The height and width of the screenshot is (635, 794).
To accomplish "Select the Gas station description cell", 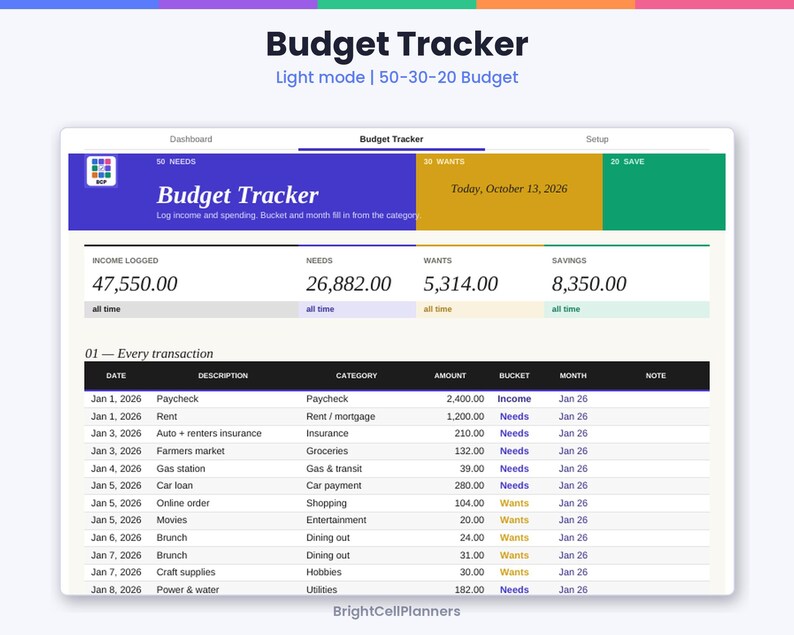I will (x=181, y=469).
